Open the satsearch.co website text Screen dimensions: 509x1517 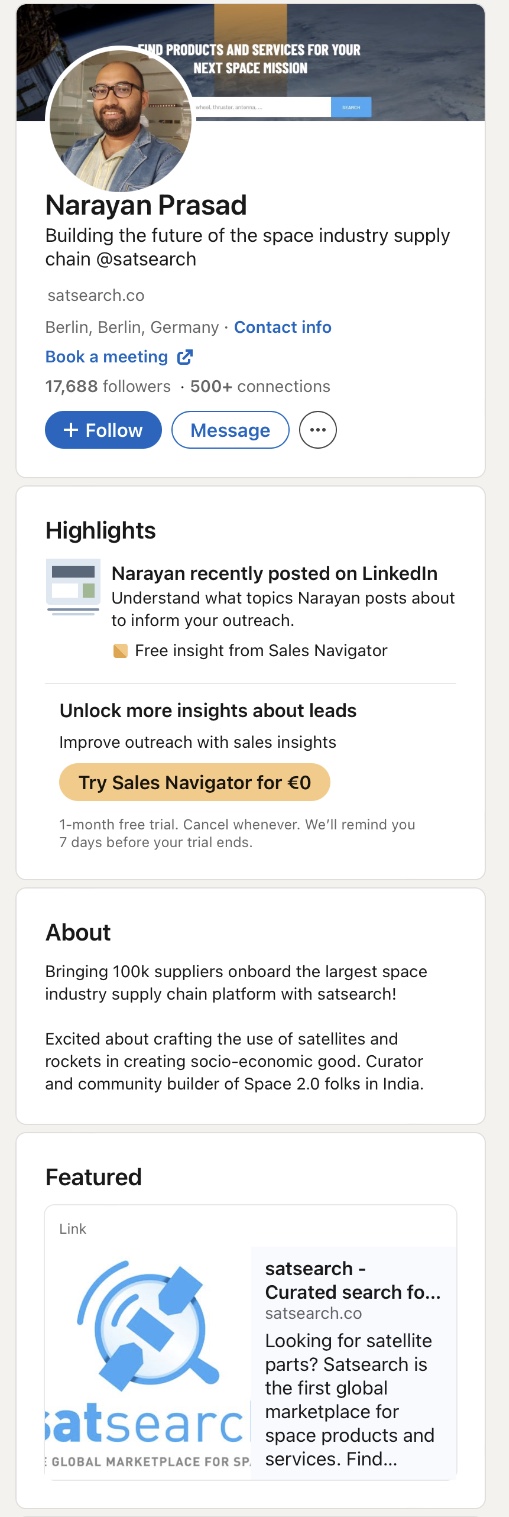click(96, 295)
